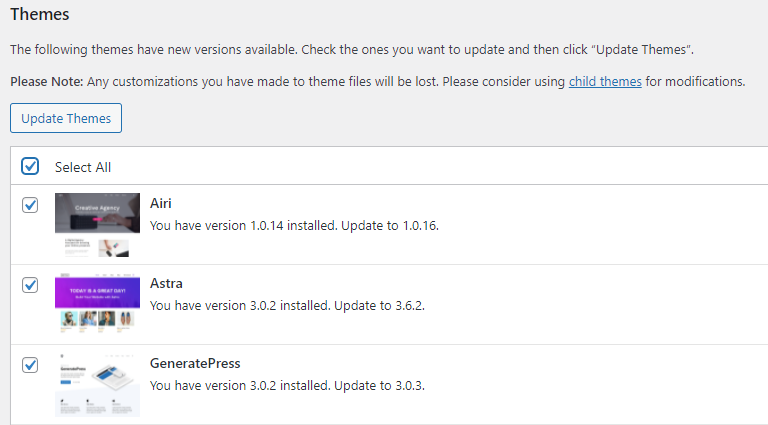The width and height of the screenshot is (768, 425).
Task: Deselect the GeneratePress theme checkbox
Action: pyautogui.click(x=30, y=365)
